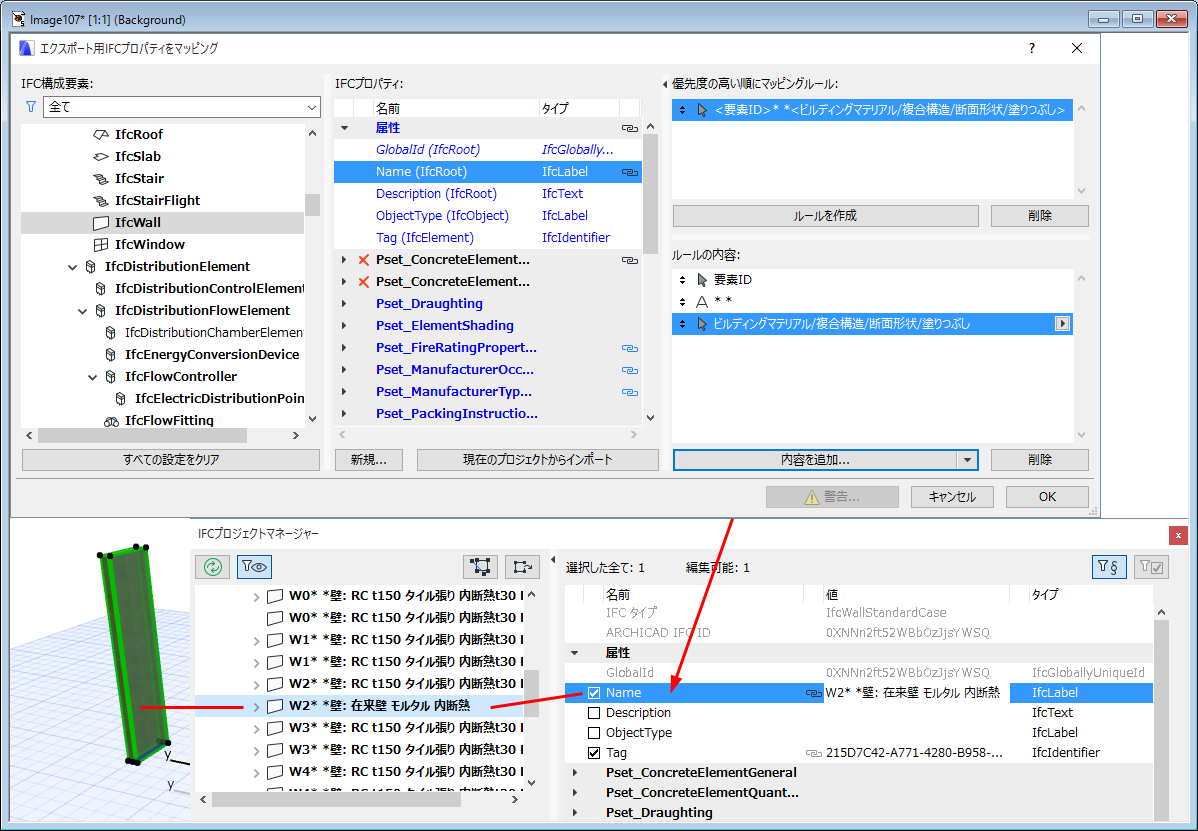Click the link icon on the 属性 header row
Viewport: 1198px width, 831px height.
pyautogui.click(x=630, y=128)
